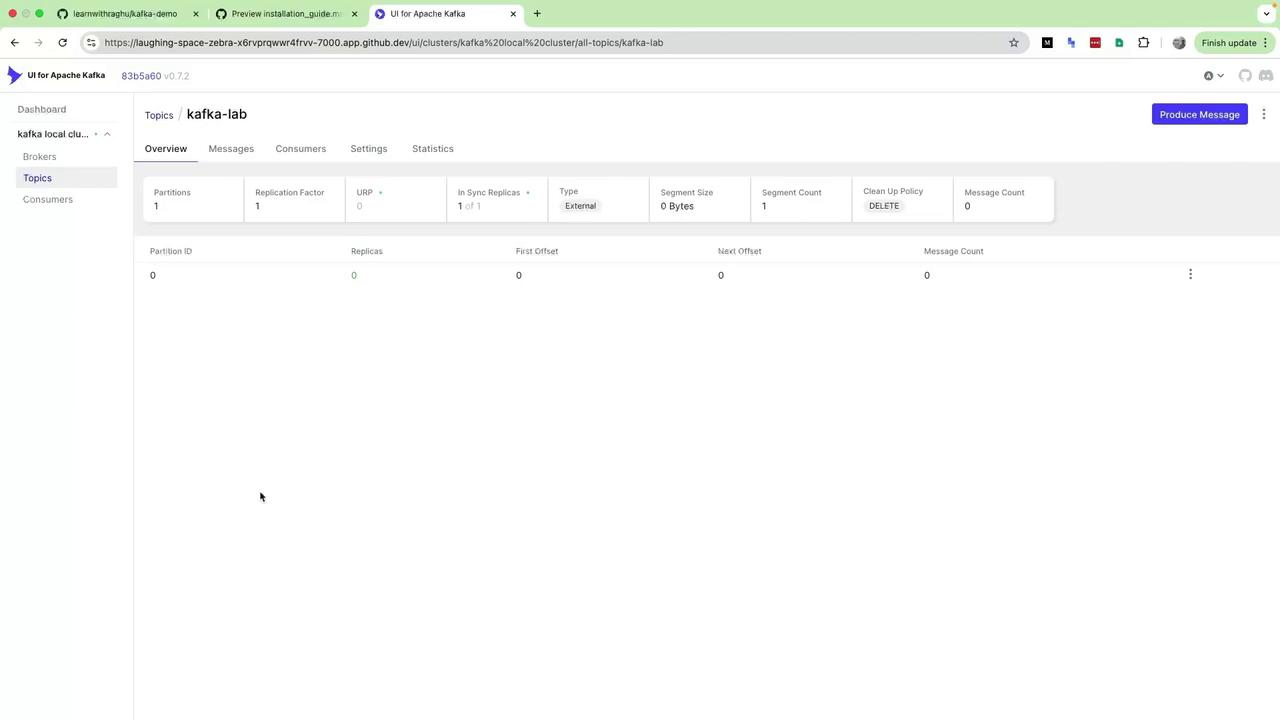
Task: Click the browser address bar URL
Action: (384, 43)
